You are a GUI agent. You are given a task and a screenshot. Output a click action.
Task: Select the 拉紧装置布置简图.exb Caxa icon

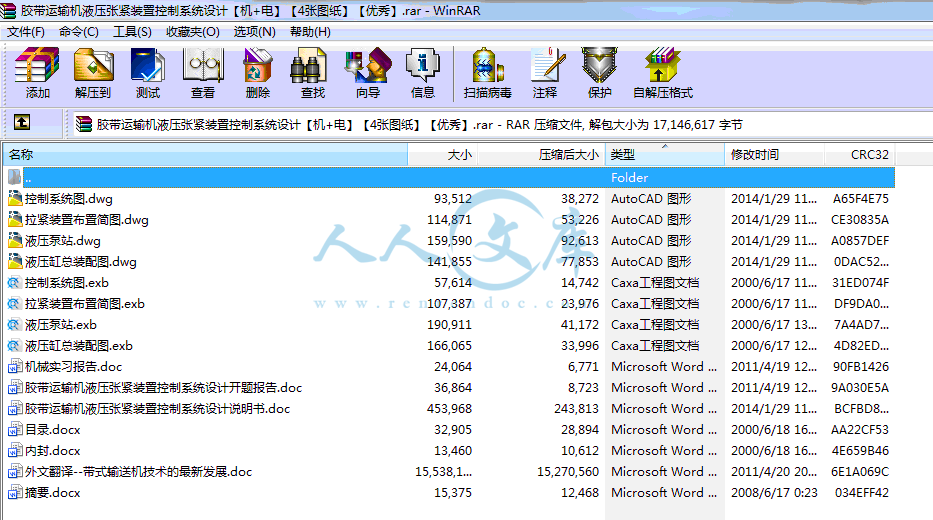15,303
